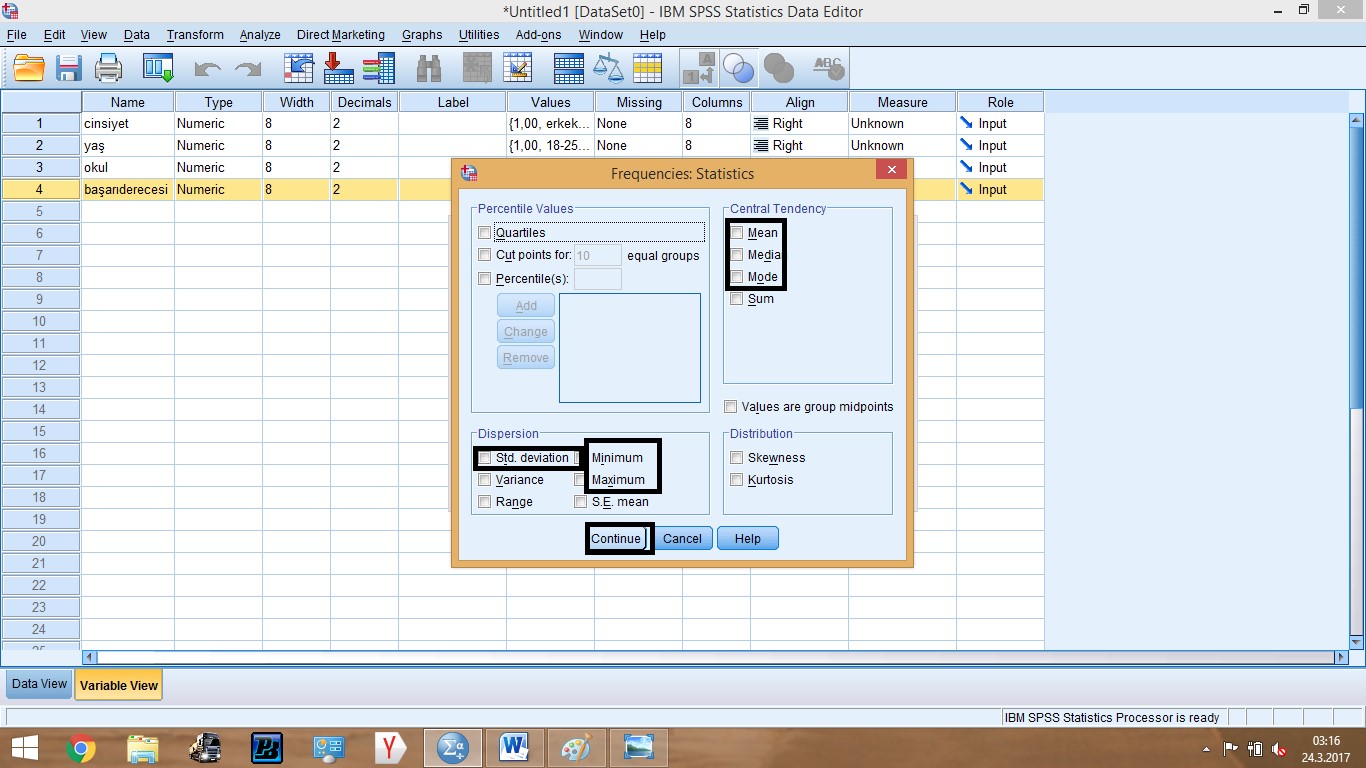Click the Continue button in dialog

tap(616, 539)
